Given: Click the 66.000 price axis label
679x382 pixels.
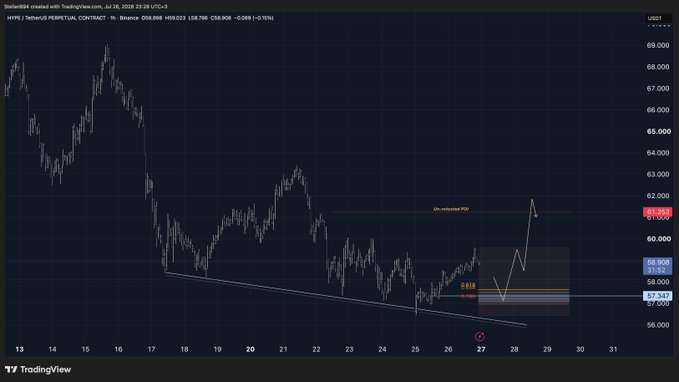Looking at the screenshot, I should [x=657, y=110].
